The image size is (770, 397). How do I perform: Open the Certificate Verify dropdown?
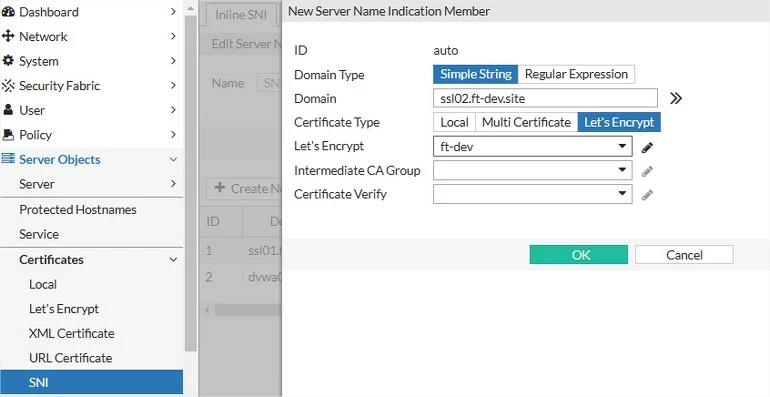tap(532, 194)
